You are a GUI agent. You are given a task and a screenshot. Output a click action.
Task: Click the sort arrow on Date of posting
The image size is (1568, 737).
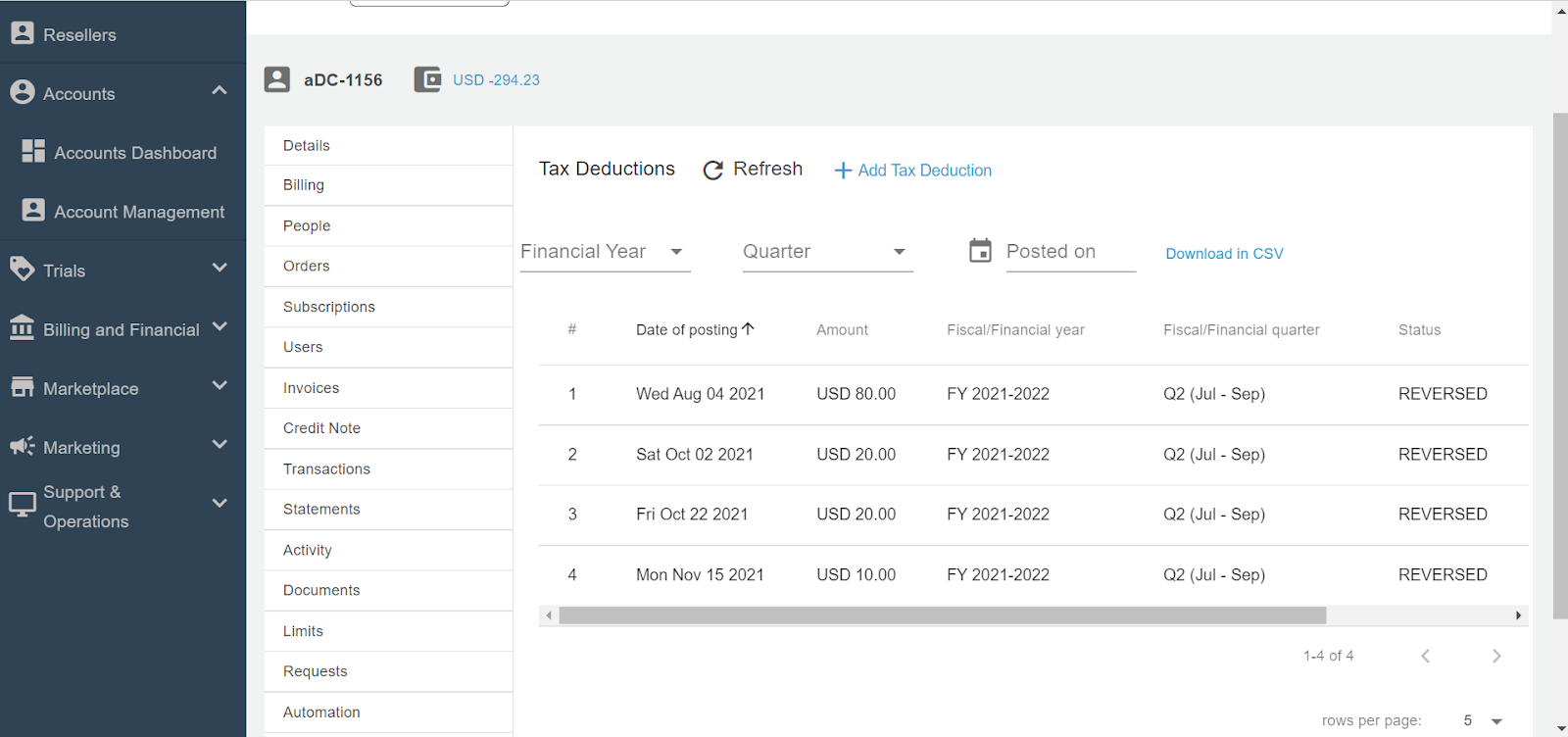click(749, 329)
